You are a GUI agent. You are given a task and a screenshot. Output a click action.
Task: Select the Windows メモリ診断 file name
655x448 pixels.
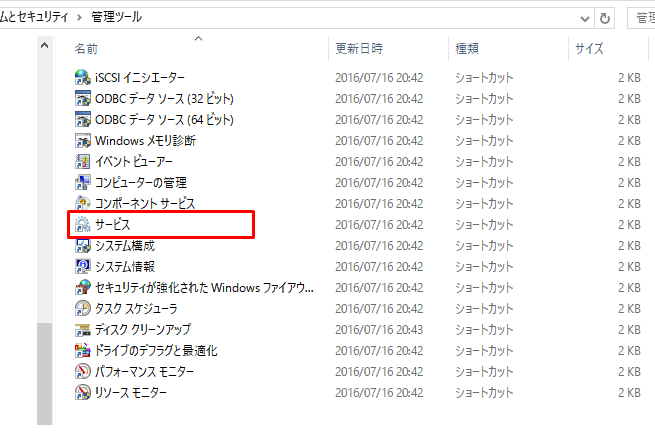pos(145,140)
